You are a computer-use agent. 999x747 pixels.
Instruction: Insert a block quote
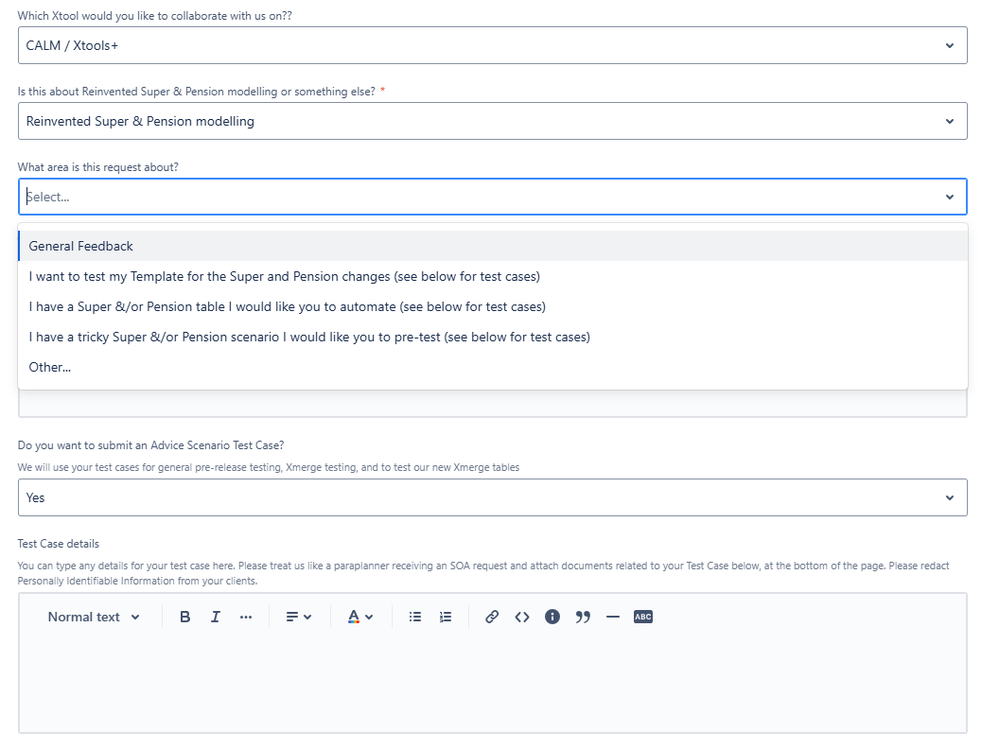tap(583, 617)
